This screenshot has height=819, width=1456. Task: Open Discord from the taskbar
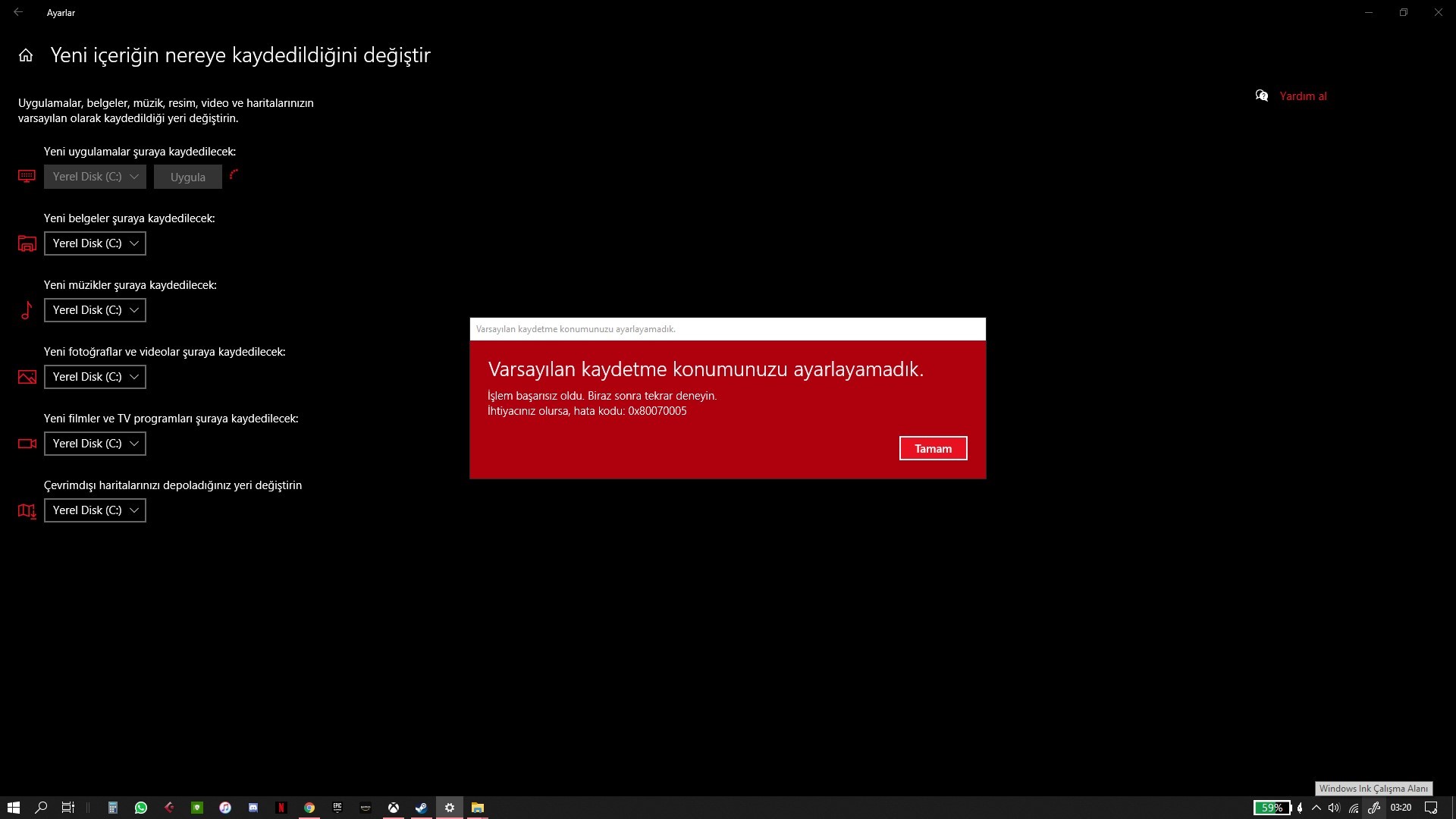(253, 808)
